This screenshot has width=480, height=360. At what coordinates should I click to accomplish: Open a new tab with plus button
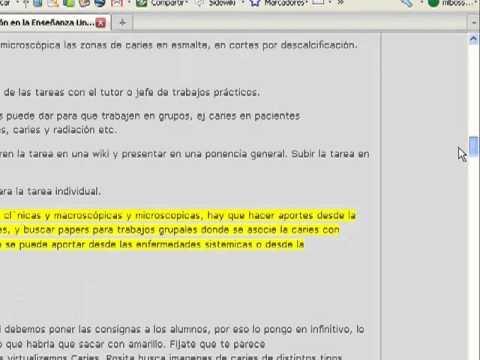[122, 23]
